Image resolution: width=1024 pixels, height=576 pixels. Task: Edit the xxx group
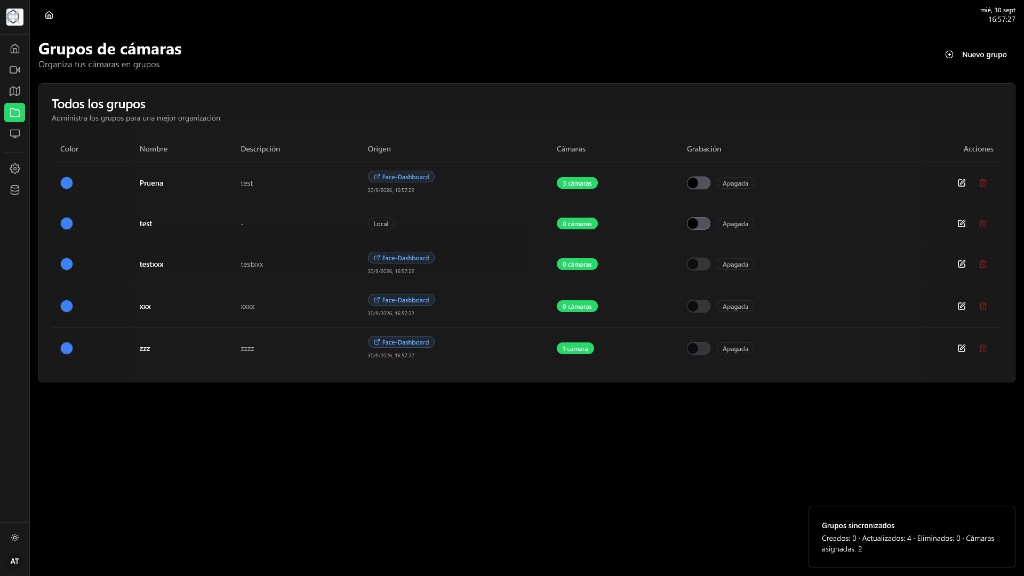pyautogui.click(x=961, y=306)
